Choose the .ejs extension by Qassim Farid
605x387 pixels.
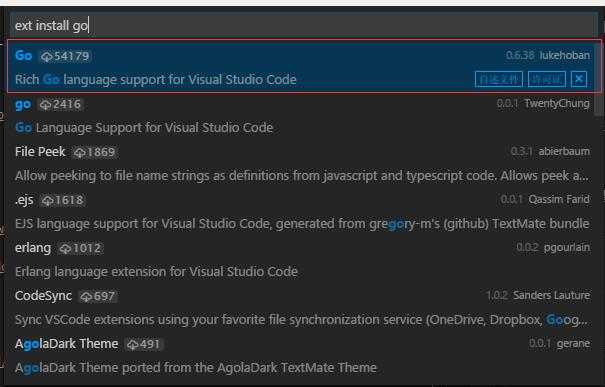pos(304,211)
